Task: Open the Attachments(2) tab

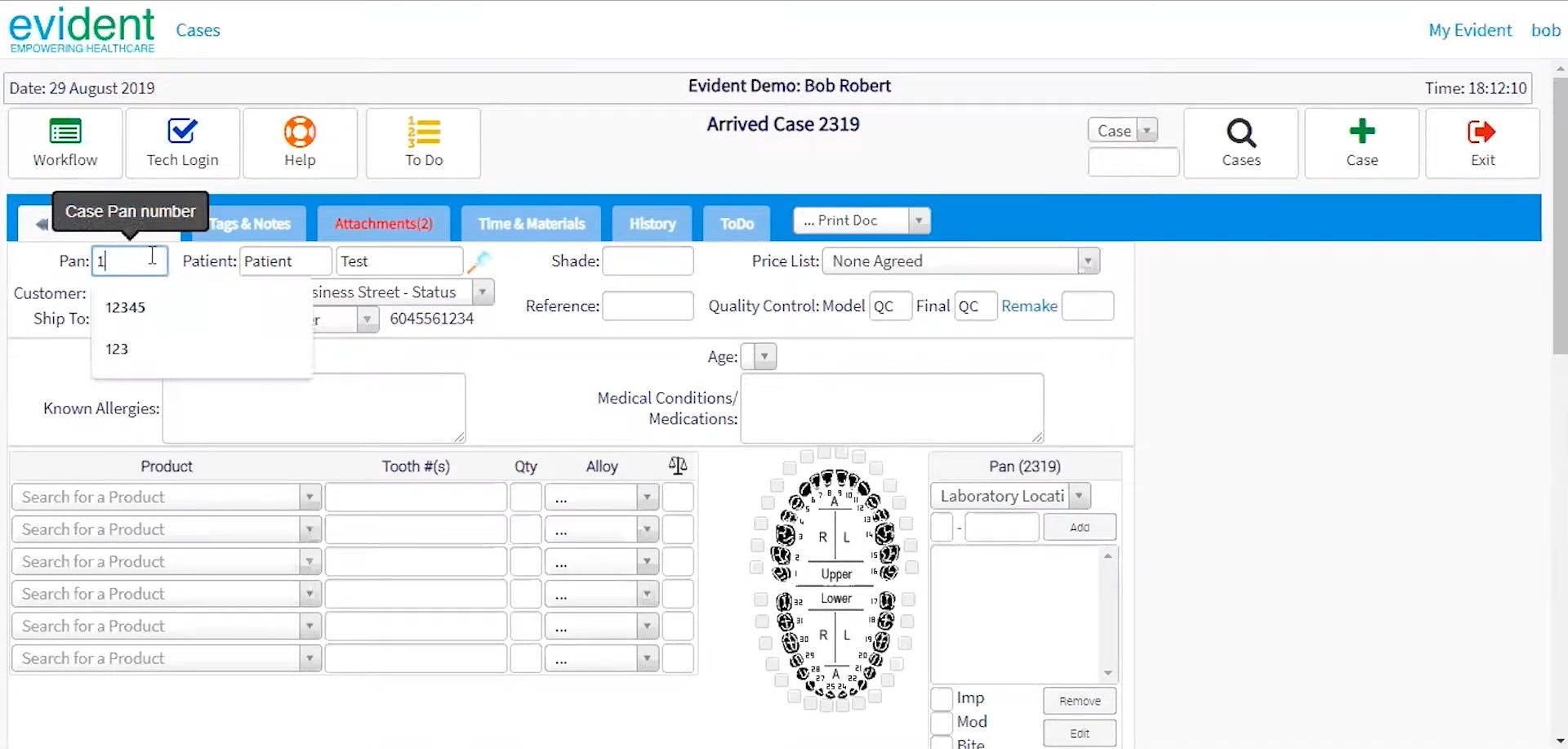Action: (x=383, y=223)
